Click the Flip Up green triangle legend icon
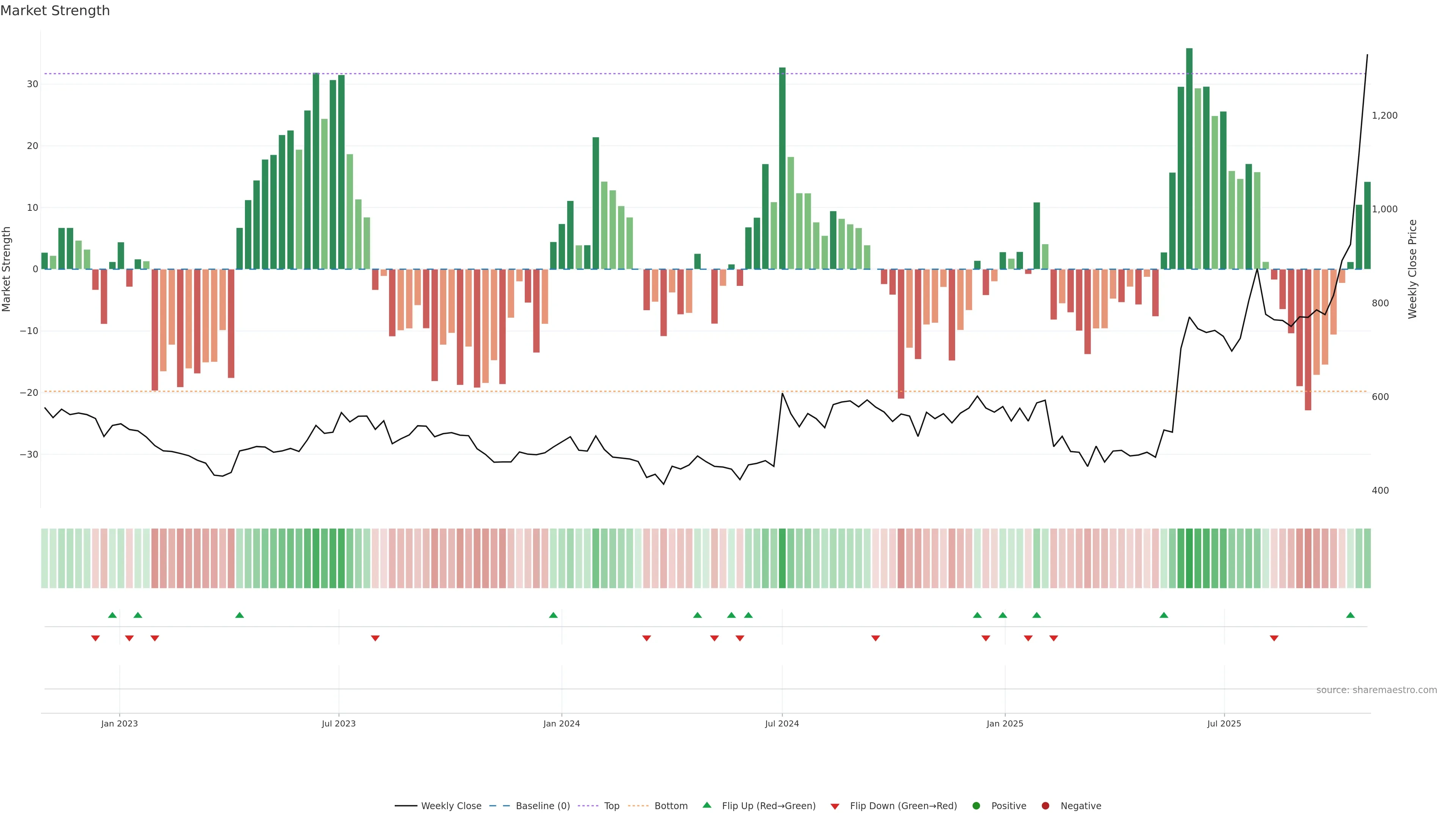 tap(706, 805)
